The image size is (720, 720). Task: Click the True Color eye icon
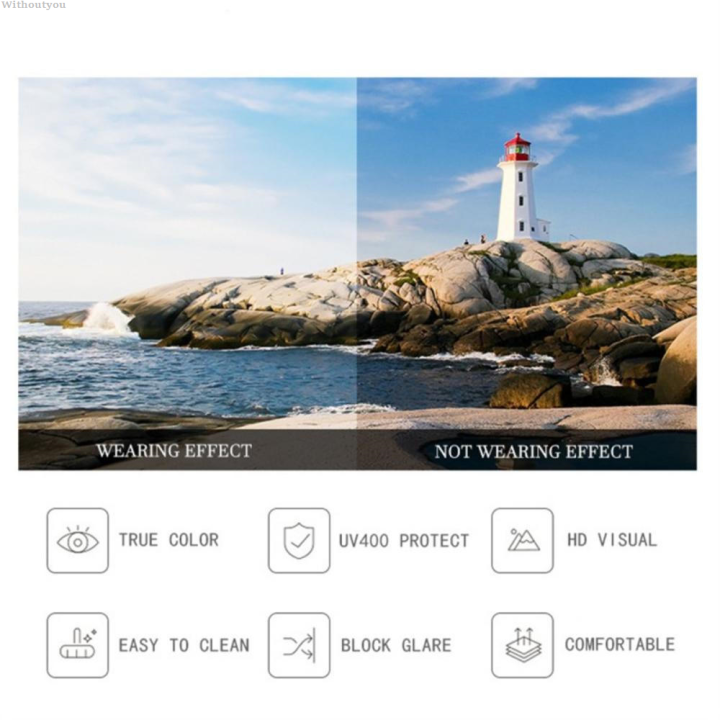tap(78, 540)
